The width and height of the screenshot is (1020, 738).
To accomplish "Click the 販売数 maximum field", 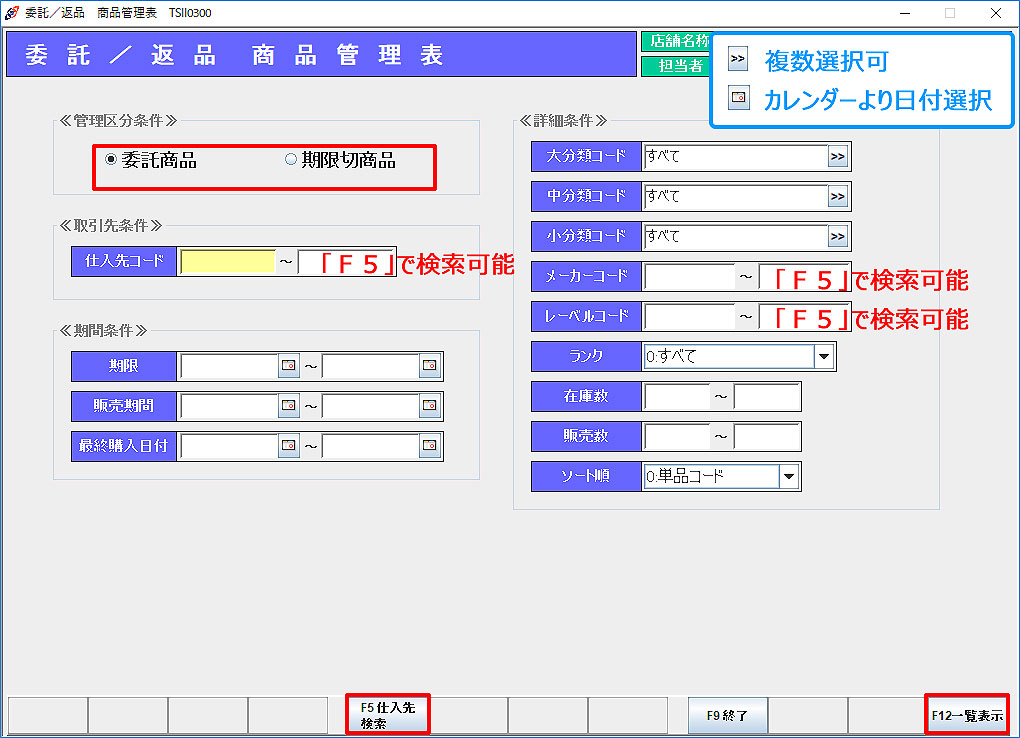I will 766,437.
